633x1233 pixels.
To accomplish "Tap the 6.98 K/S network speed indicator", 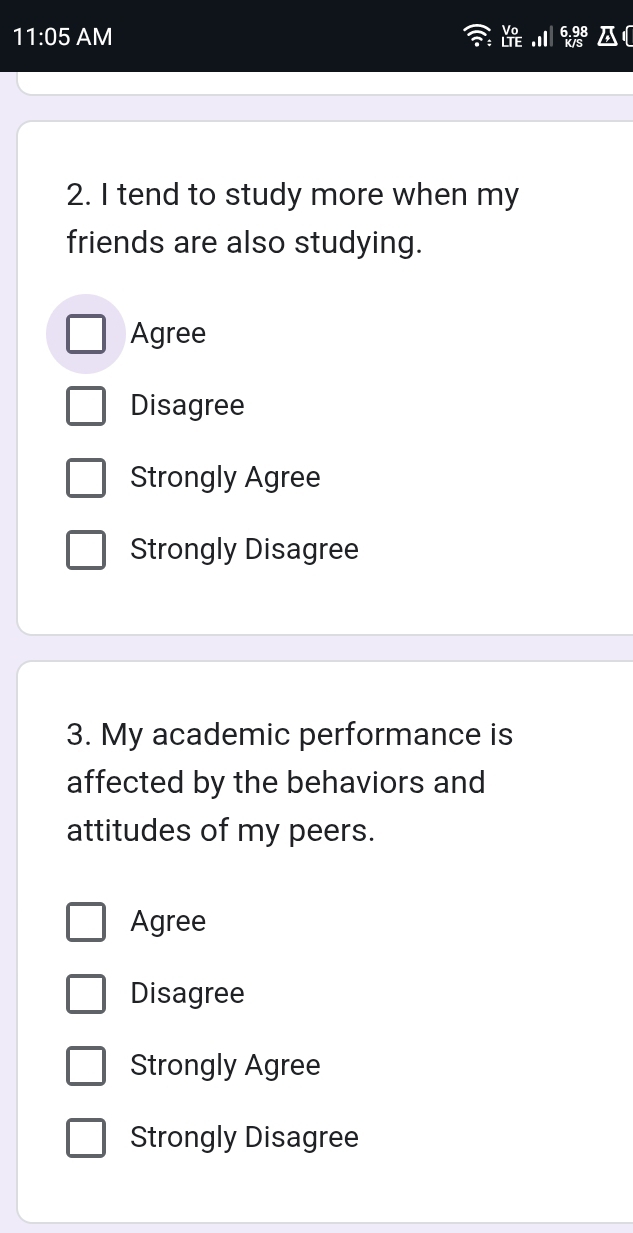I will (x=574, y=37).
